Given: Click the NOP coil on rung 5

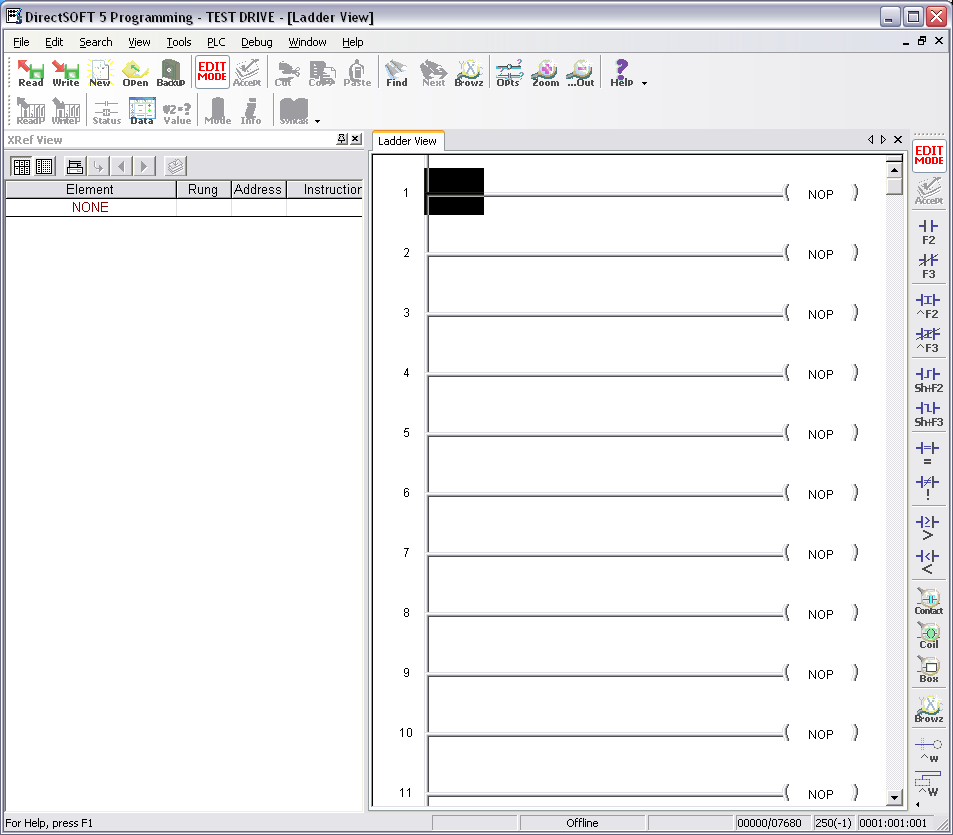Looking at the screenshot, I should [821, 434].
